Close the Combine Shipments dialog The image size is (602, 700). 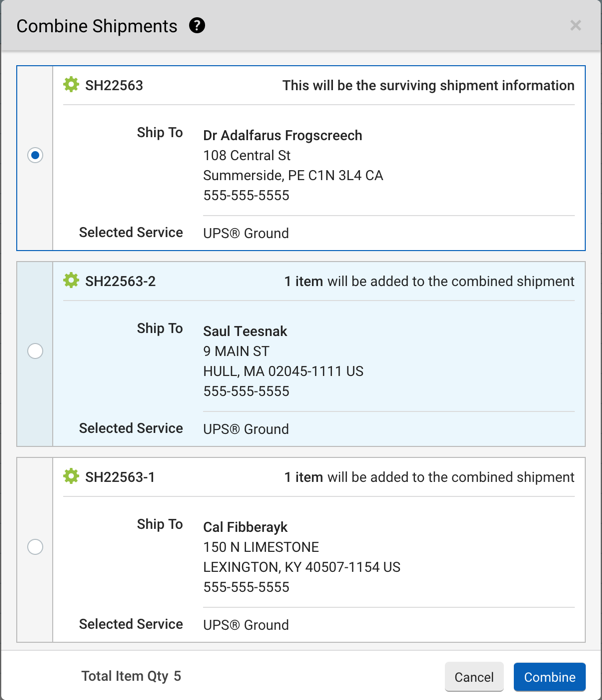pos(575,26)
